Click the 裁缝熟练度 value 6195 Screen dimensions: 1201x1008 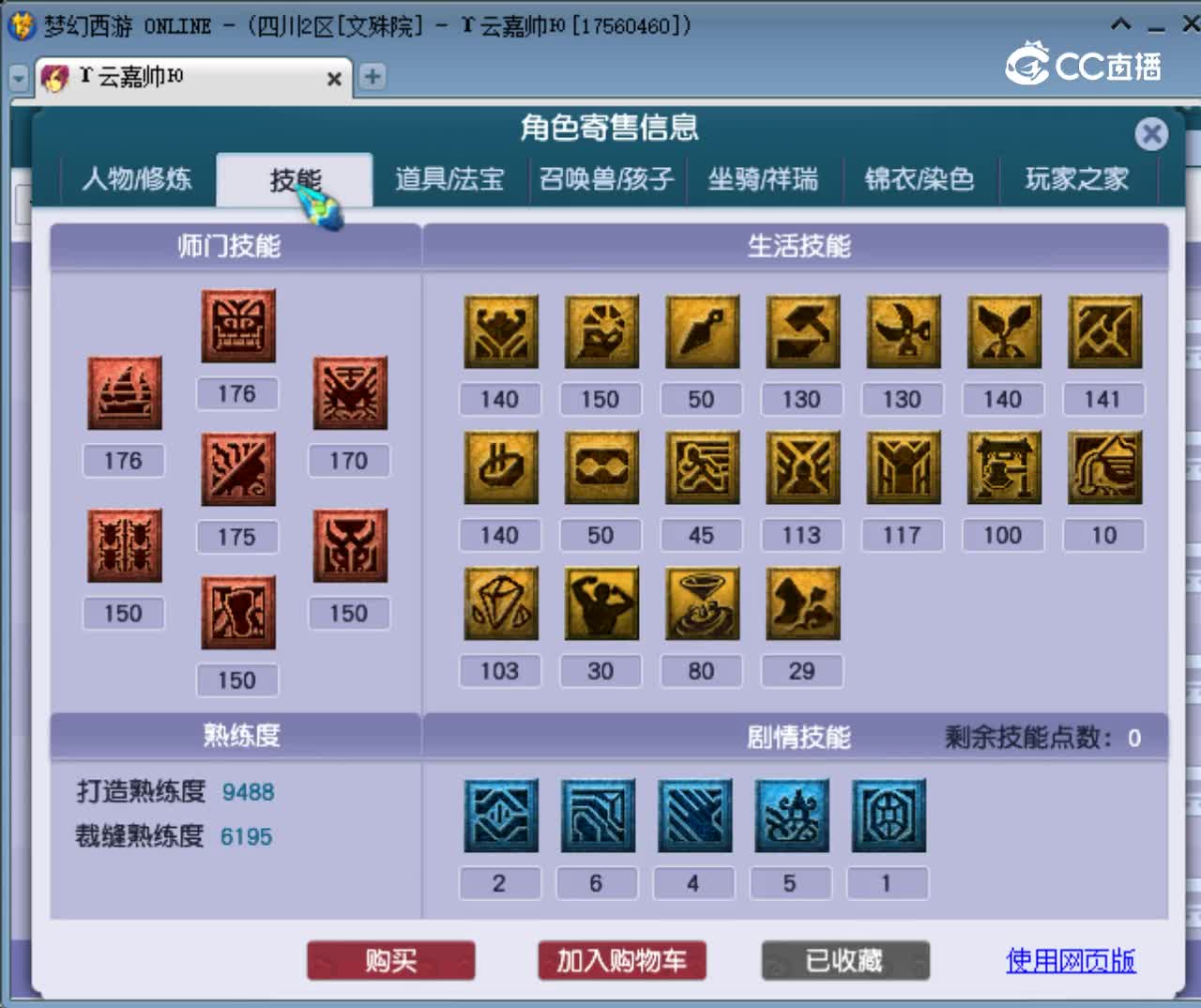(x=247, y=836)
